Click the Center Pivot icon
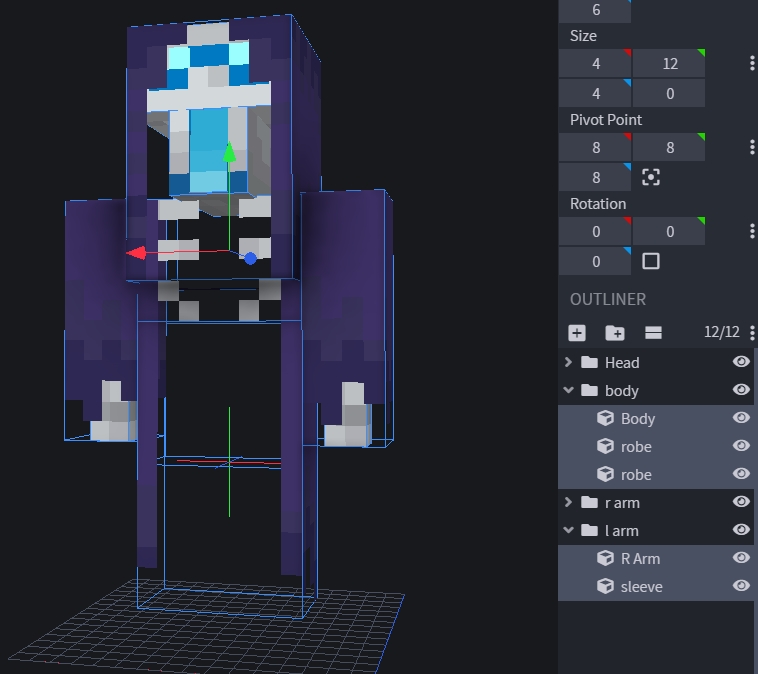The height and width of the screenshot is (674, 758). pos(651,177)
